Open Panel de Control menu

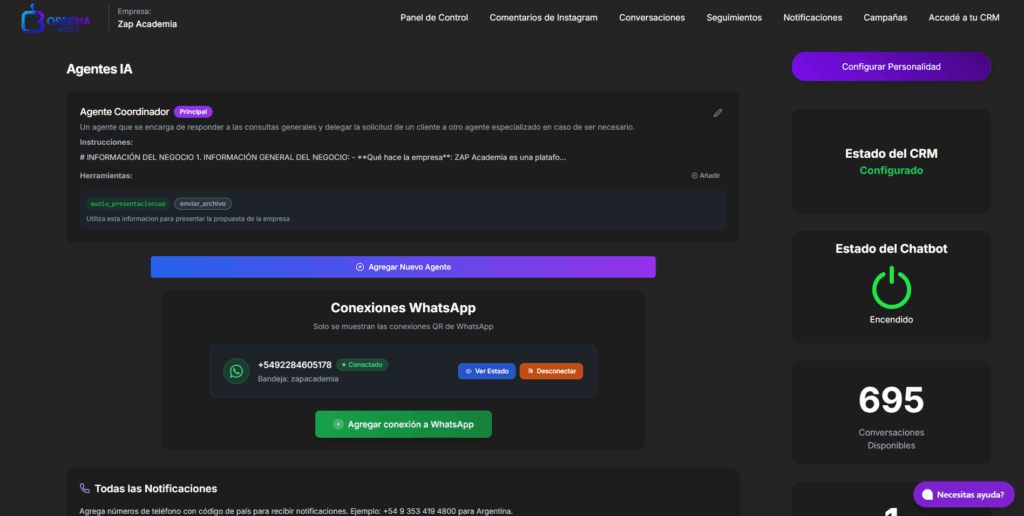434,17
